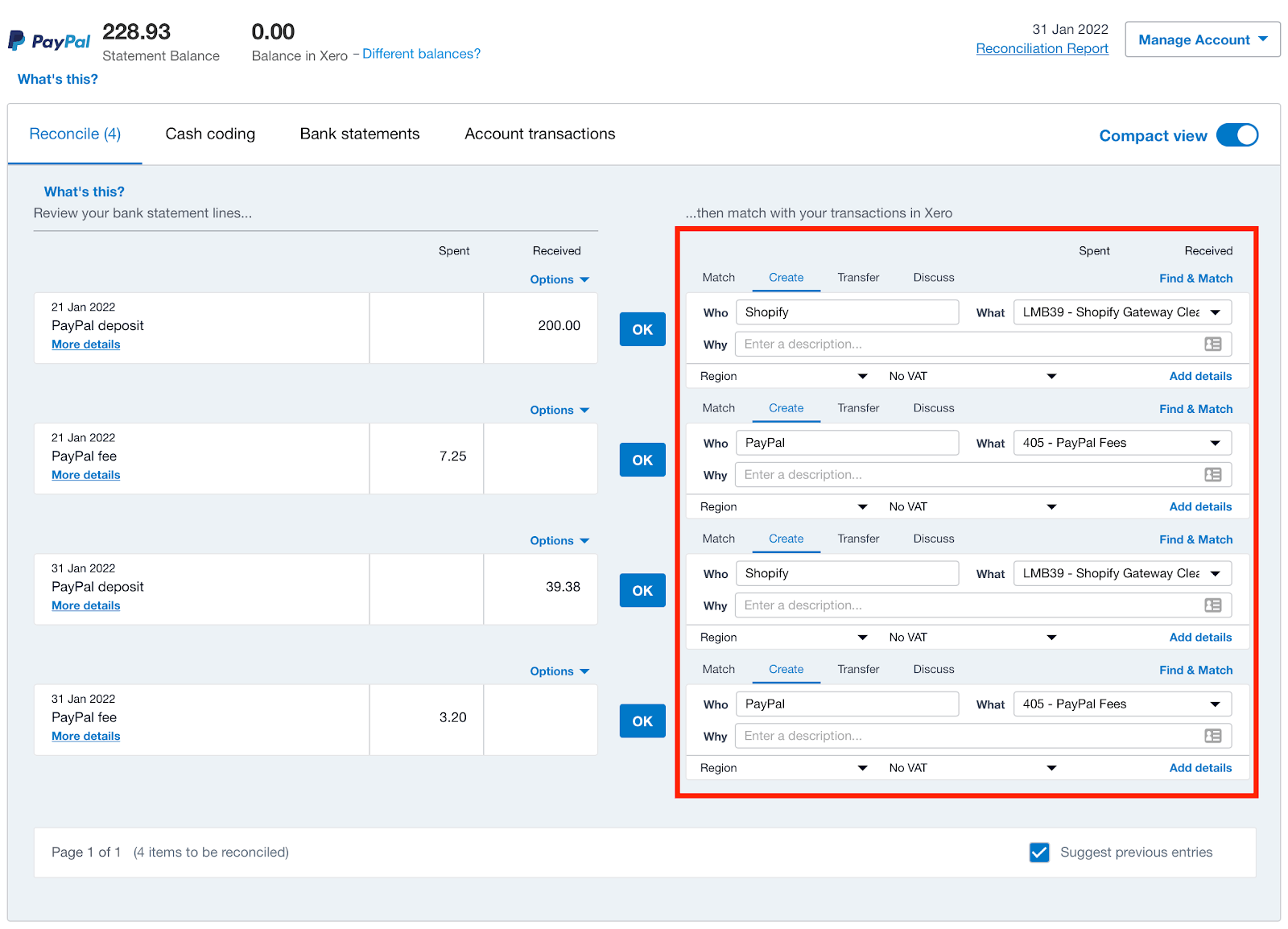This screenshot has width=1288, height=929.
Task: Click the contact card icon in the bottom Why field
Action: (1212, 735)
